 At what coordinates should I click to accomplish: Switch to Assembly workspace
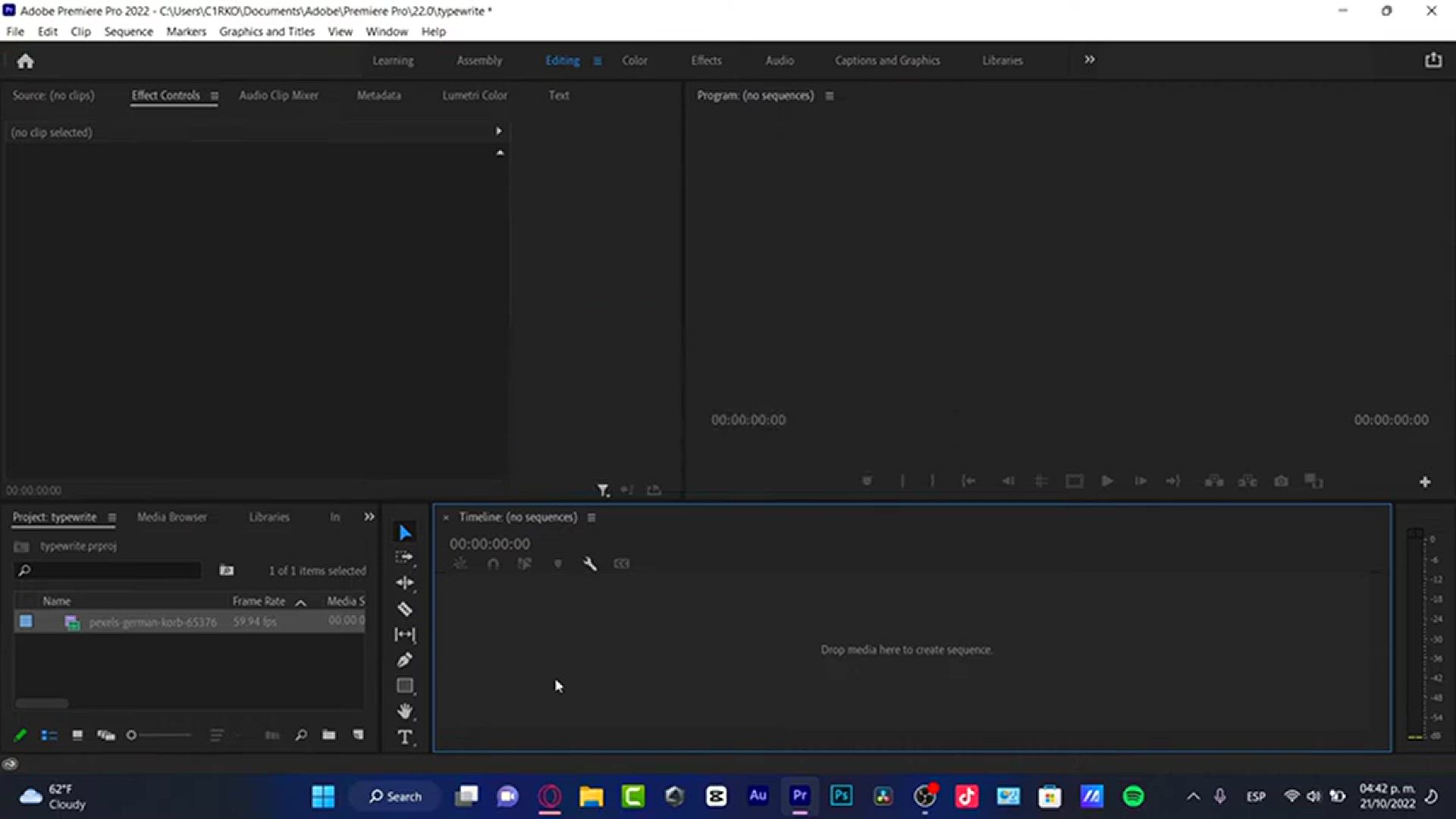point(479,60)
